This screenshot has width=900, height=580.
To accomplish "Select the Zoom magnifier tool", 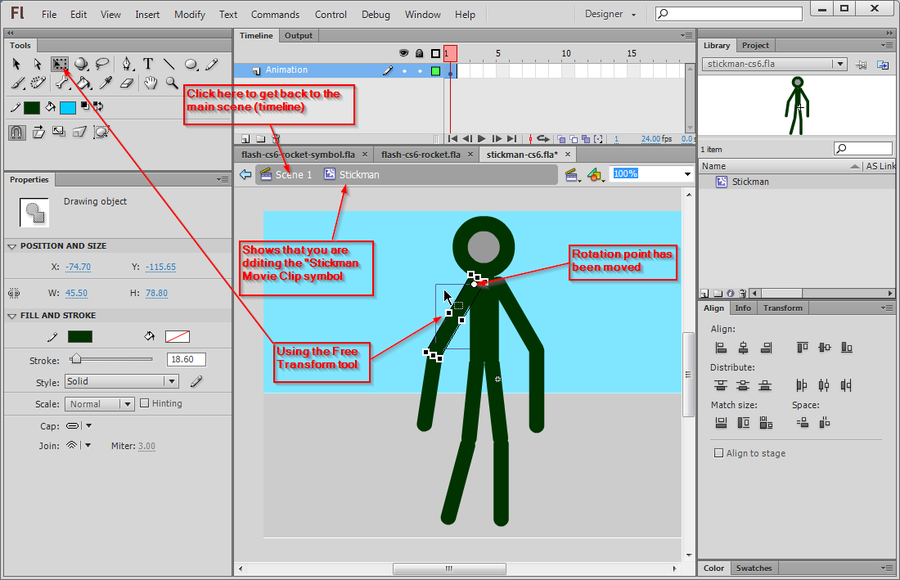I will 172,83.
